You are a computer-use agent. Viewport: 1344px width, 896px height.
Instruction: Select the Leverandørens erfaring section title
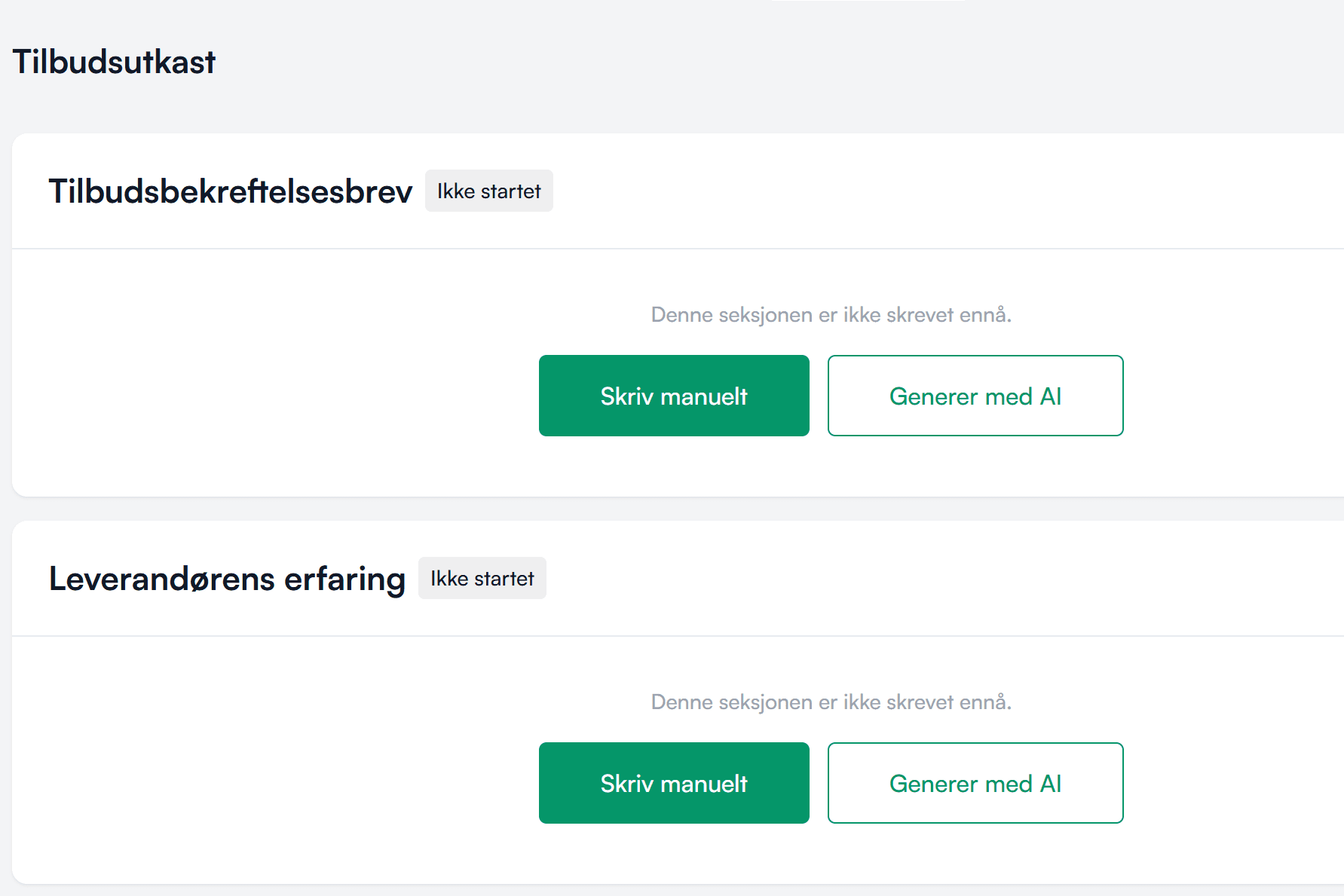click(227, 579)
